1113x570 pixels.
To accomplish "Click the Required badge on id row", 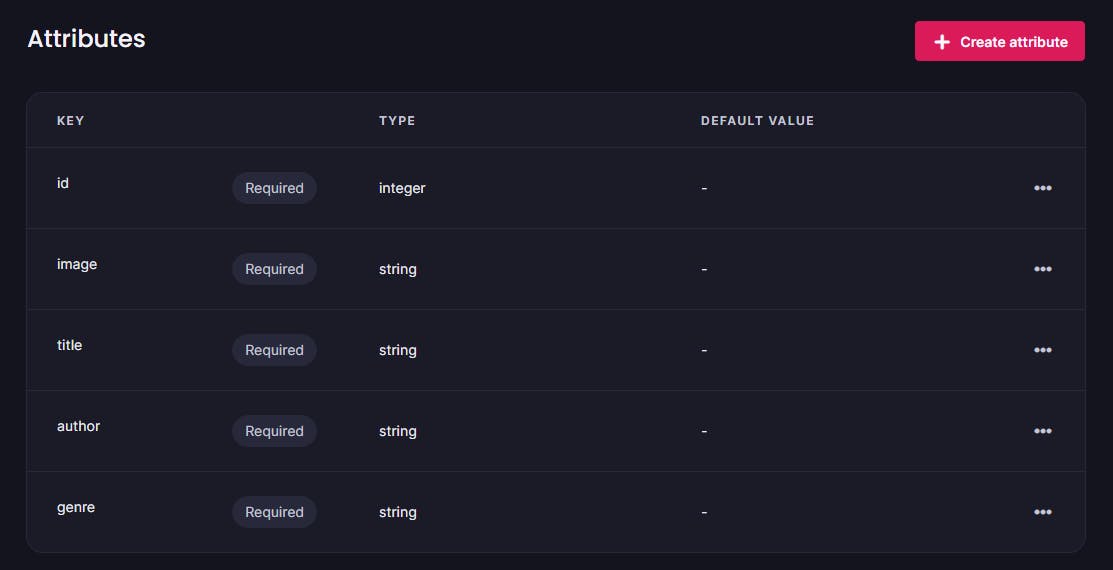I will pyautogui.click(x=274, y=188).
